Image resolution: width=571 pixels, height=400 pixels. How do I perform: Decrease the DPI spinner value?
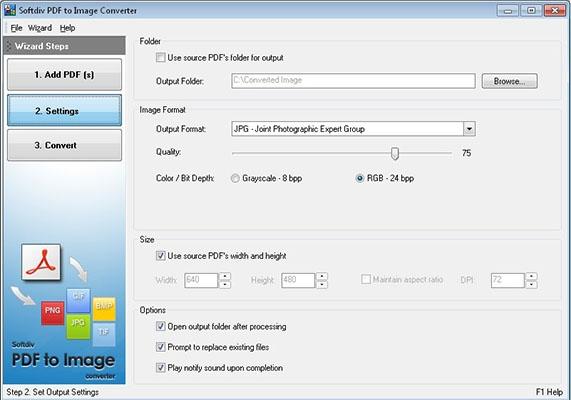[x=532, y=285]
